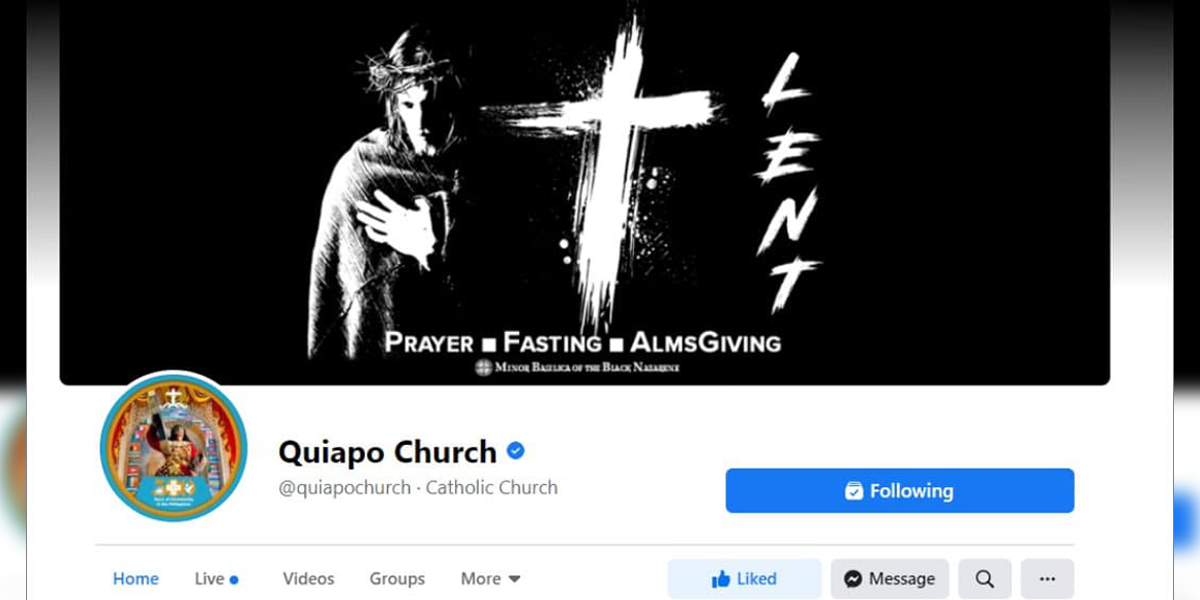Click the Messenger icon in Message button
This screenshot has height=600, width=1200.
click(853, 579)
